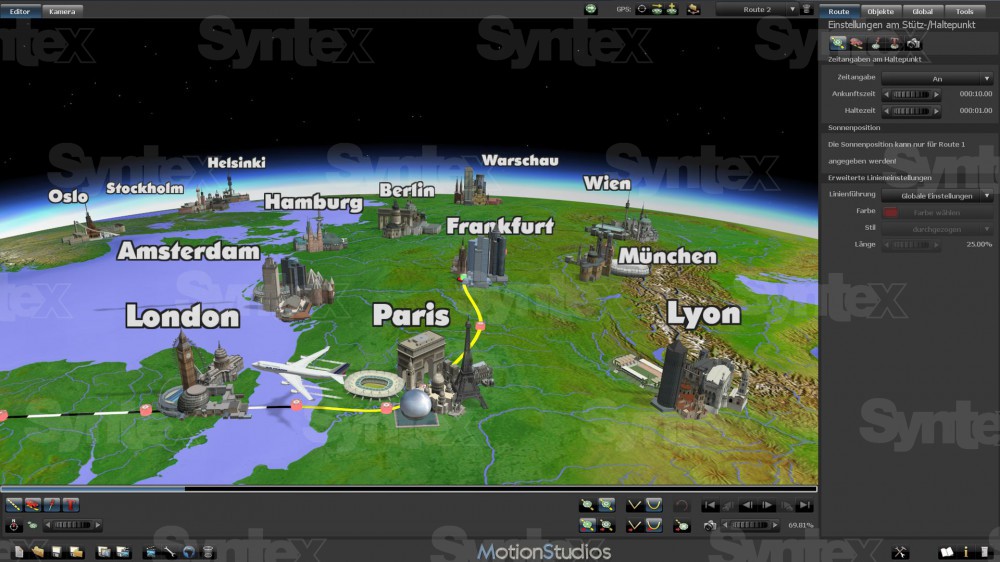This screenshot has height=562, width=1000.
Task: Select the red vehicle object tool
Action: point(33,505)
